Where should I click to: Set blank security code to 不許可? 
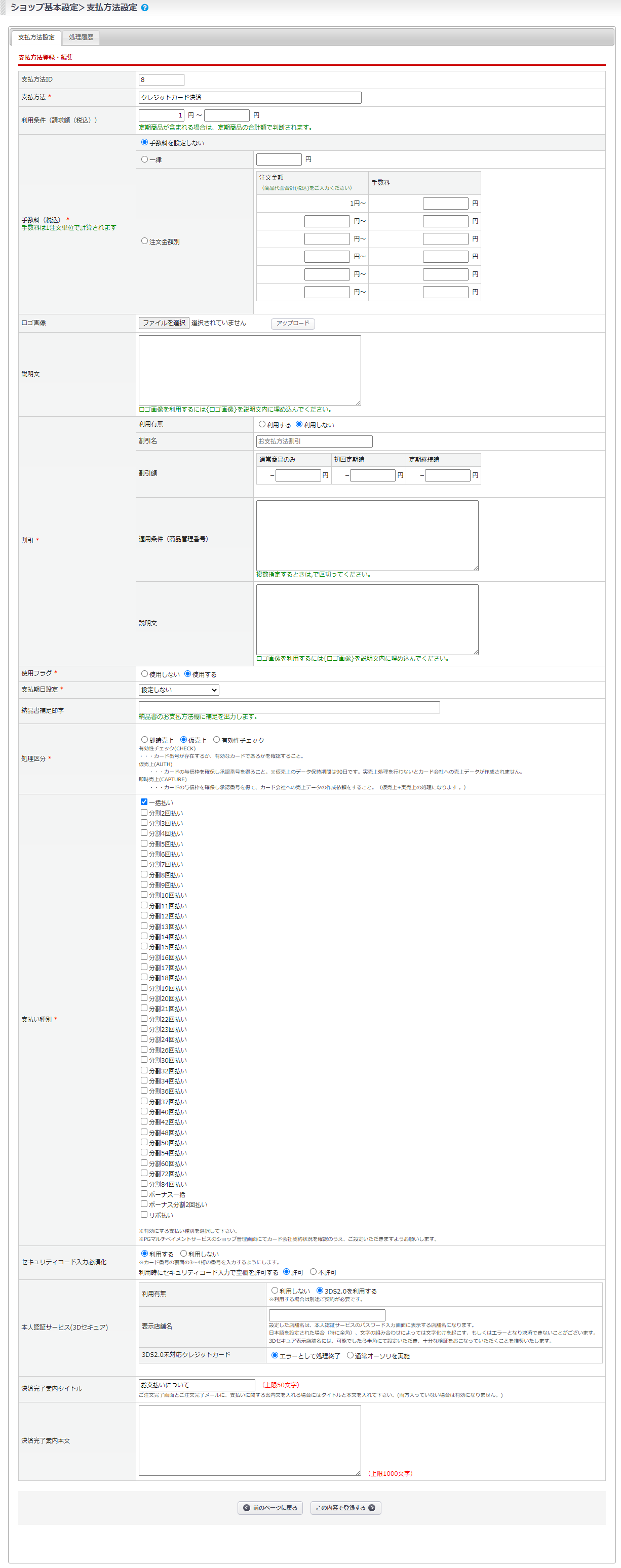(314, 1272)
